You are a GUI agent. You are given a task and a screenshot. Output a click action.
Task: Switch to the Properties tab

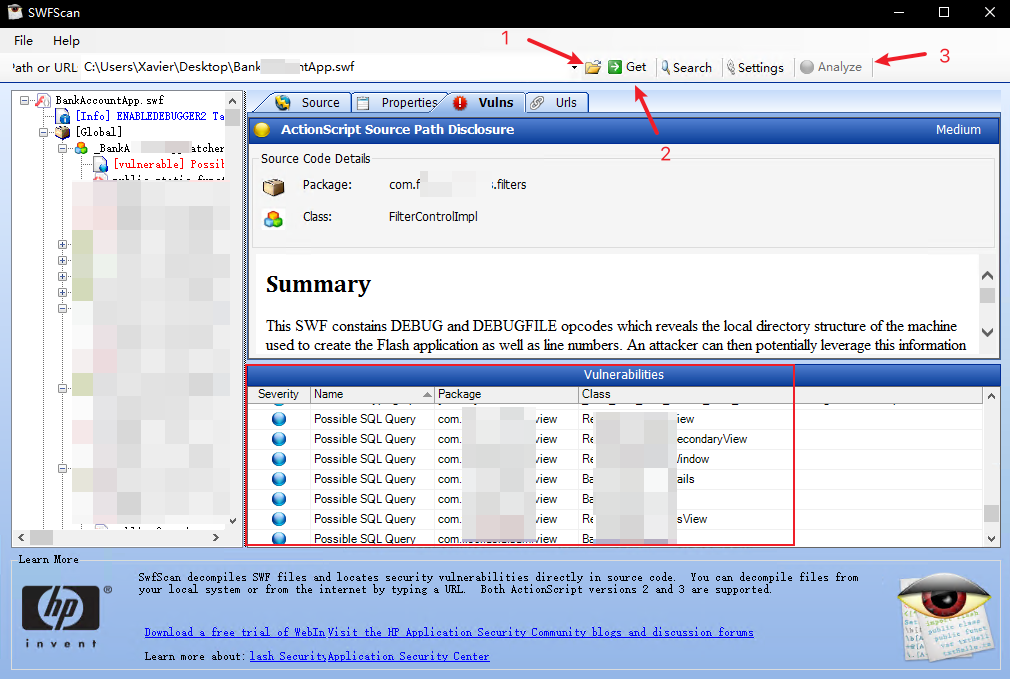coord(398,102)
